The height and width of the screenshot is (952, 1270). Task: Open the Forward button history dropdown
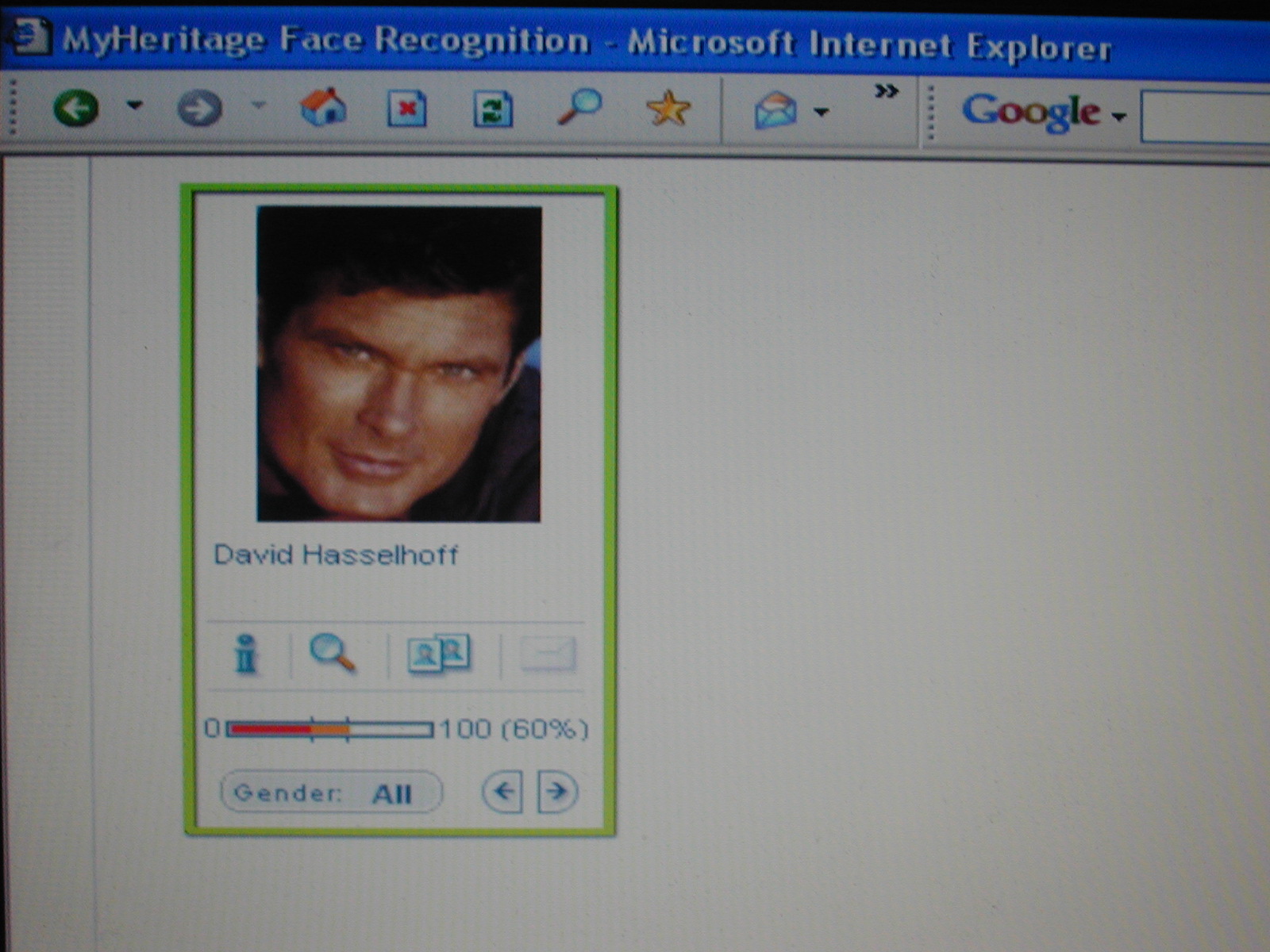click(x=258, y=105)
